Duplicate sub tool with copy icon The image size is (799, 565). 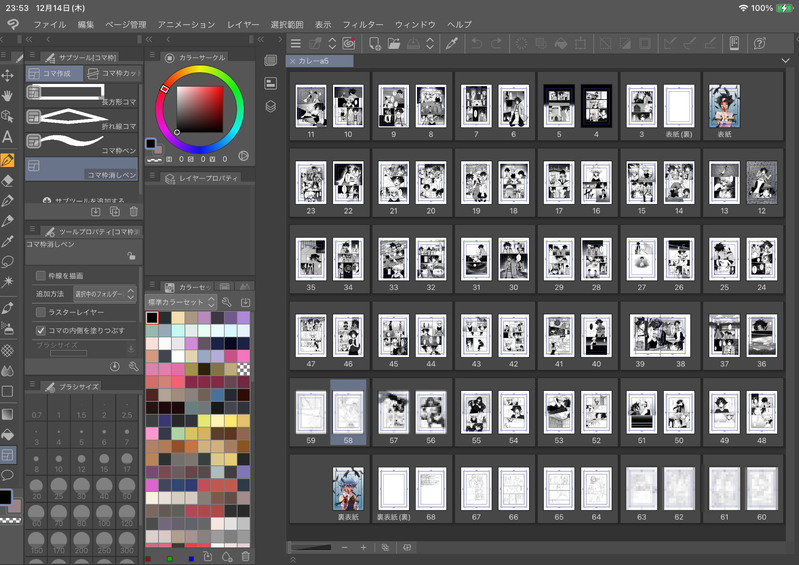click(115, 211)
